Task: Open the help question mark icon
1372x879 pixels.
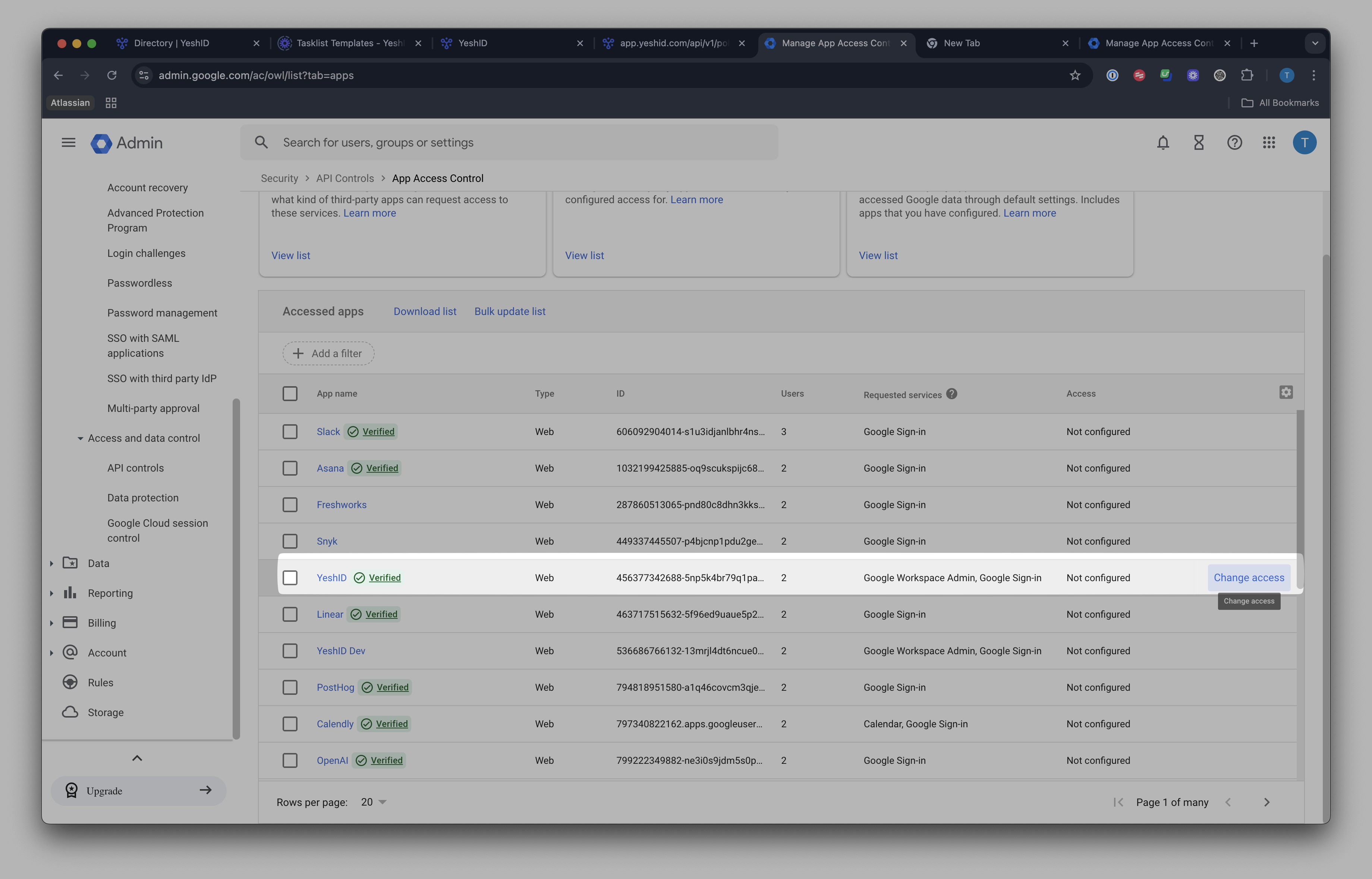Action: (1234, 143)
